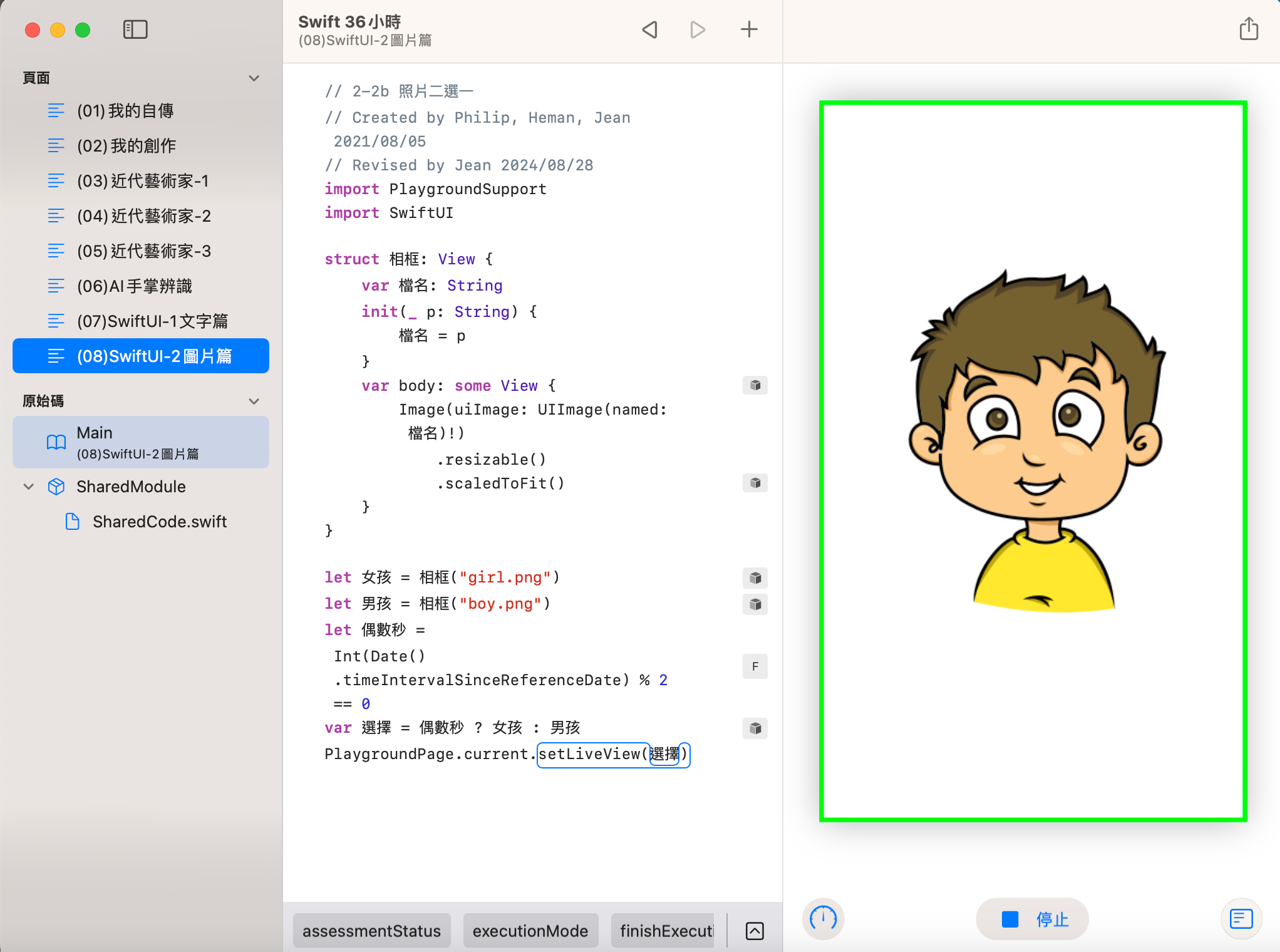Insert executionMode completion suggestion

pyautogui.click(x=530, y=931)
